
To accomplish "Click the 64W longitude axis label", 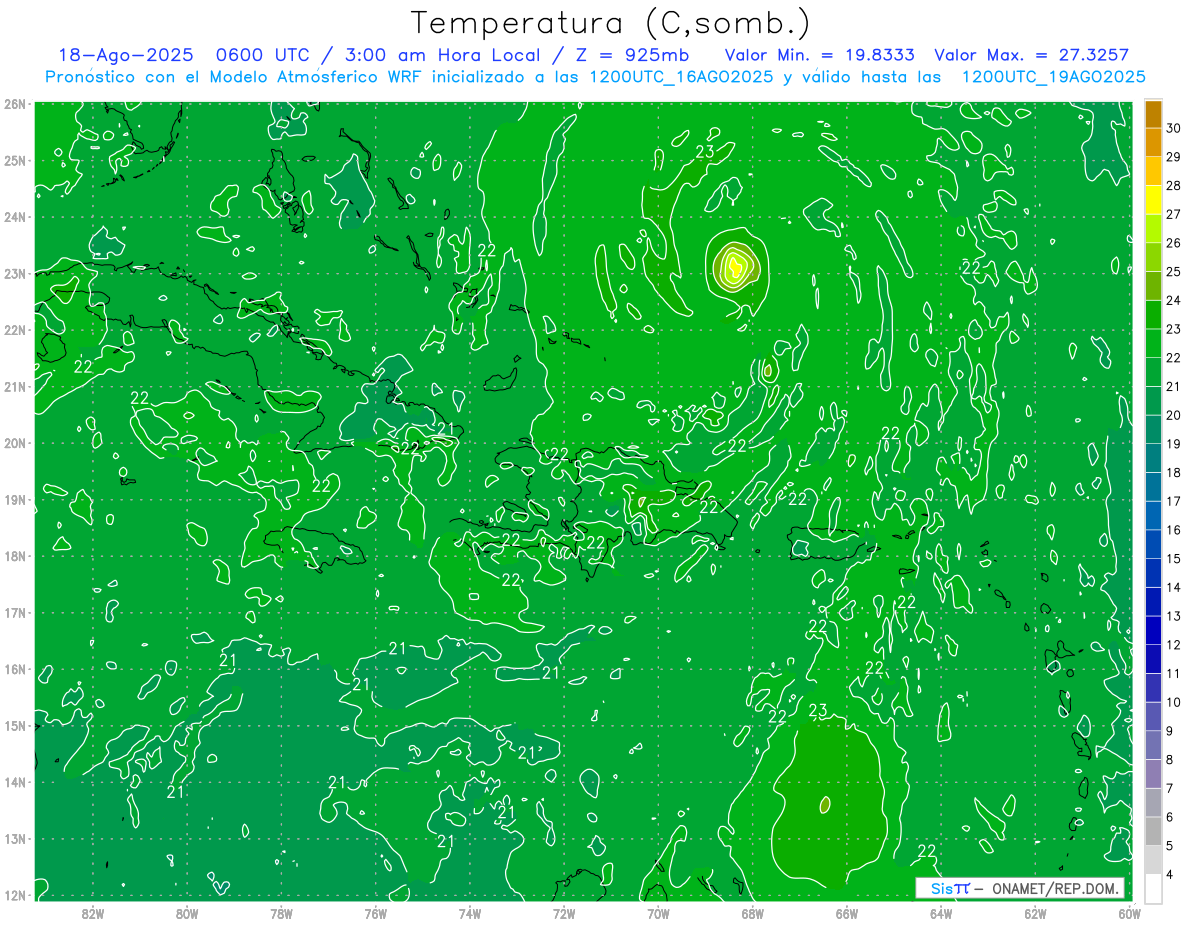I will 941,912.
